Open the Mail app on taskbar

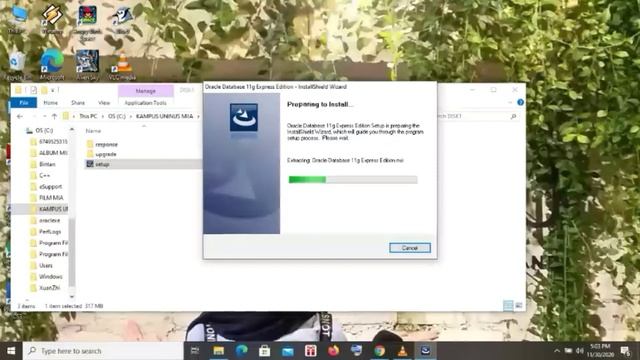pyautogui.click(x=288, y=351)
